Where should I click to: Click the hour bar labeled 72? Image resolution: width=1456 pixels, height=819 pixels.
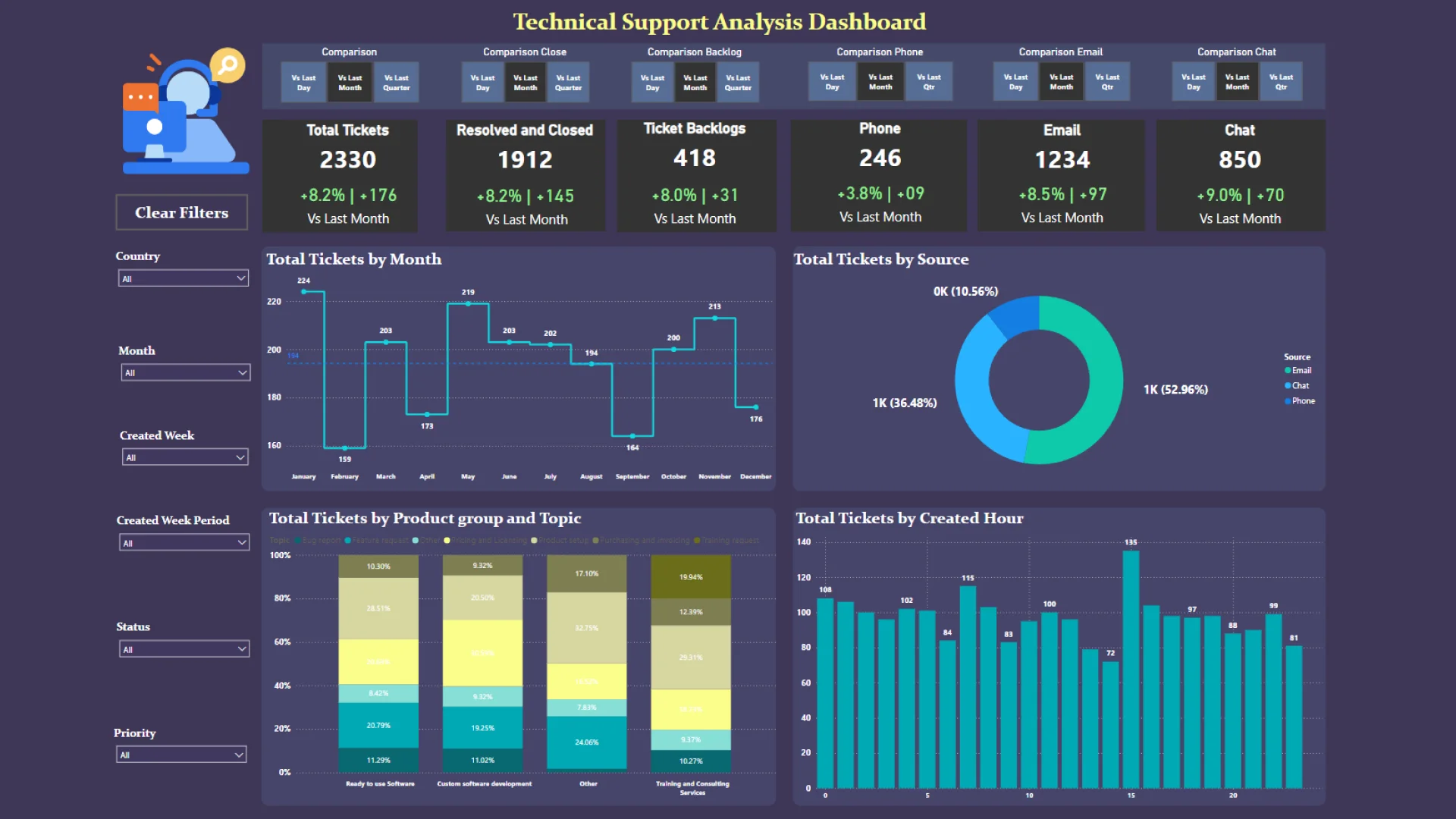tap(1110, 724)
